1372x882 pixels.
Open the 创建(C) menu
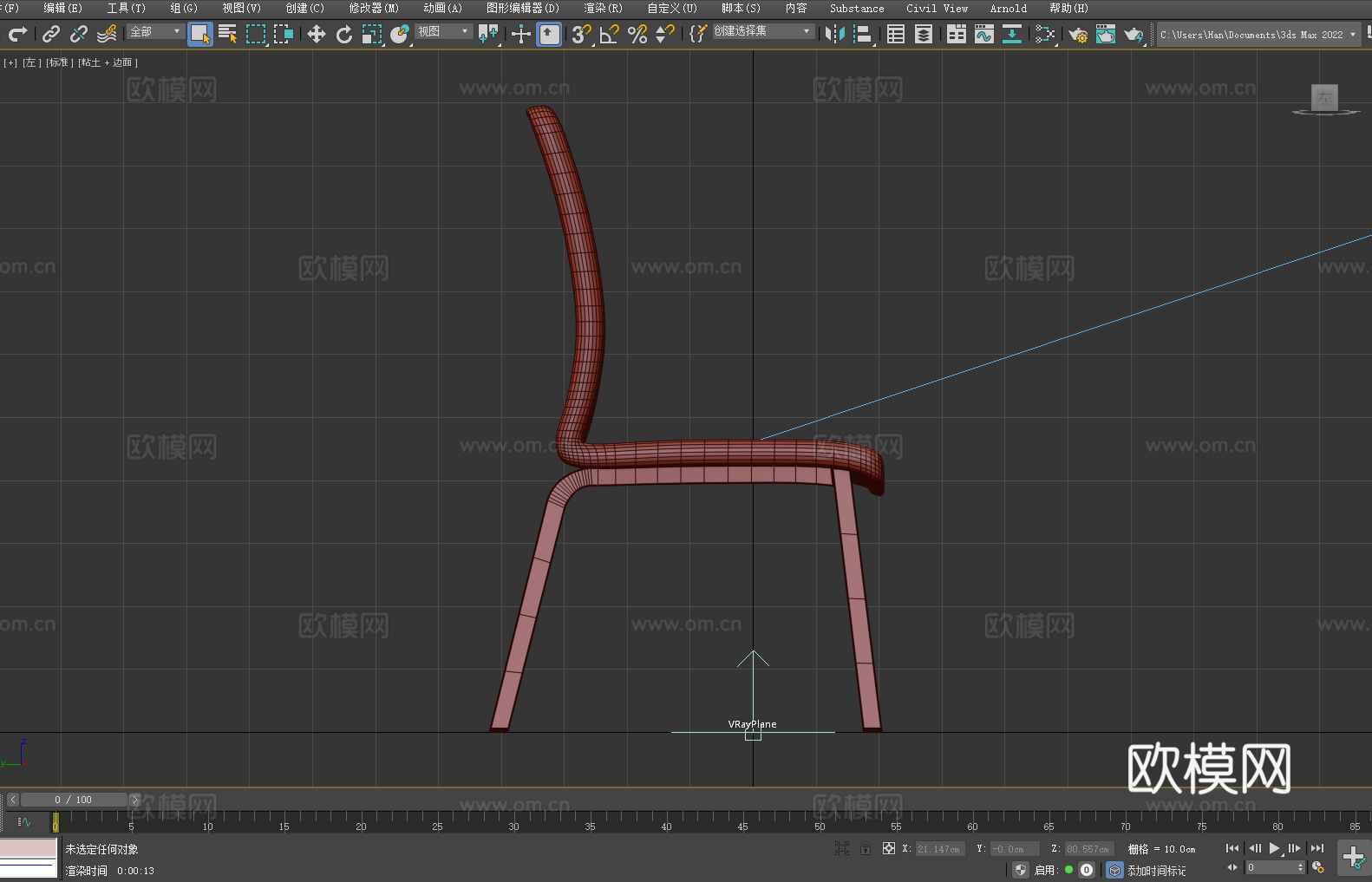[x=304, y=8]
